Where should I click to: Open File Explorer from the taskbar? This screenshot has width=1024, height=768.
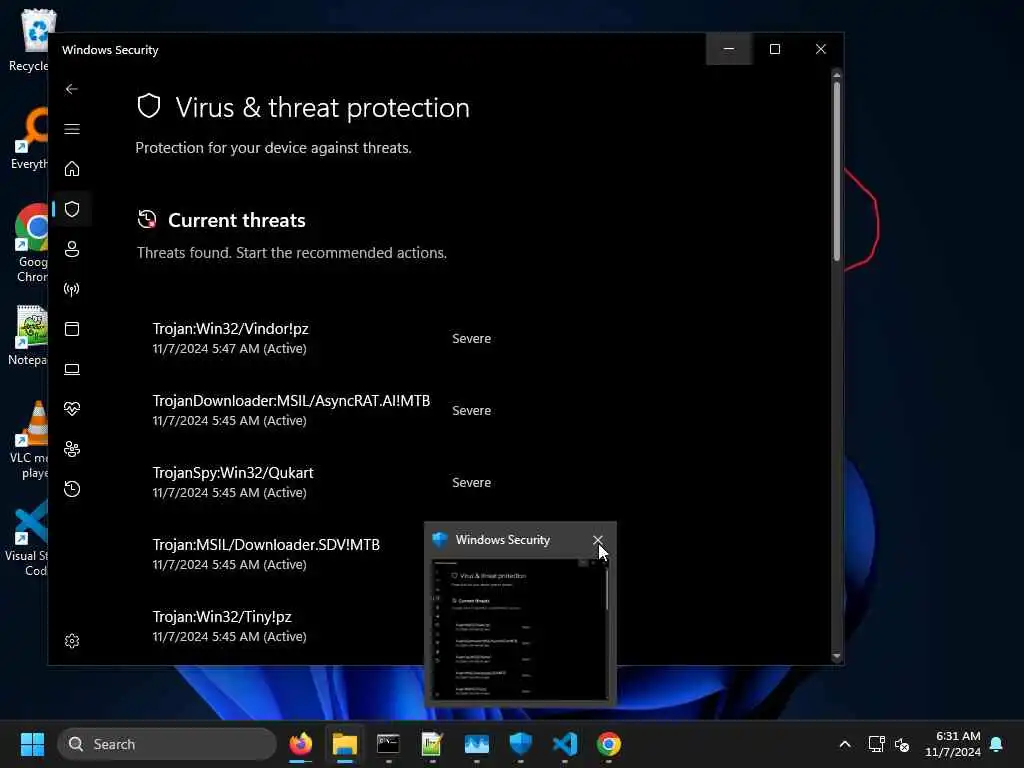pyautogui.click(x=345, y=744)
